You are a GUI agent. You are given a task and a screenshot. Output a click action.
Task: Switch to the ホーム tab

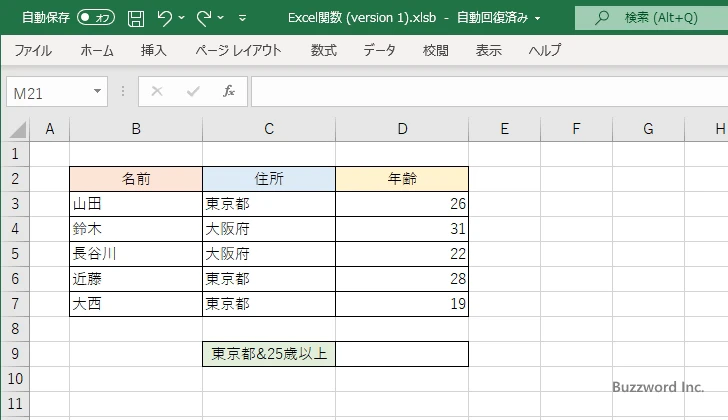pos(97,50)
